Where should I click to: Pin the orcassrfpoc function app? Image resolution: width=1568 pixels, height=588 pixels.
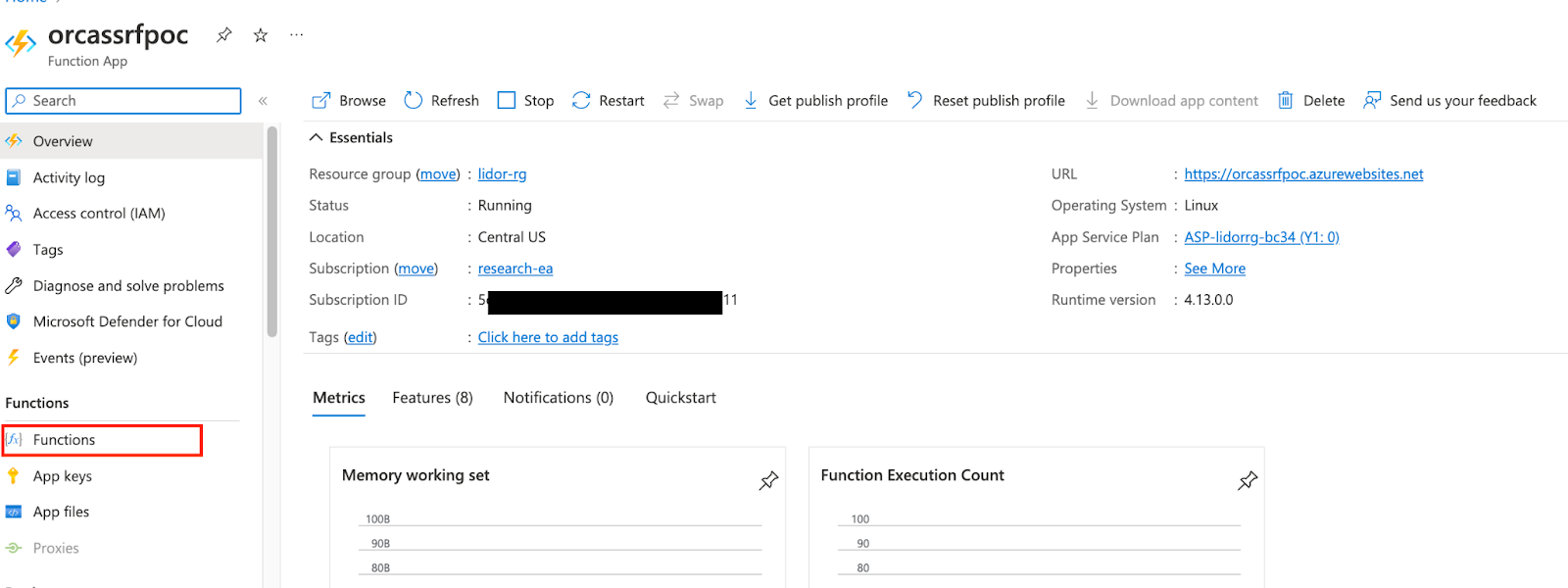(x=224, y=35)
